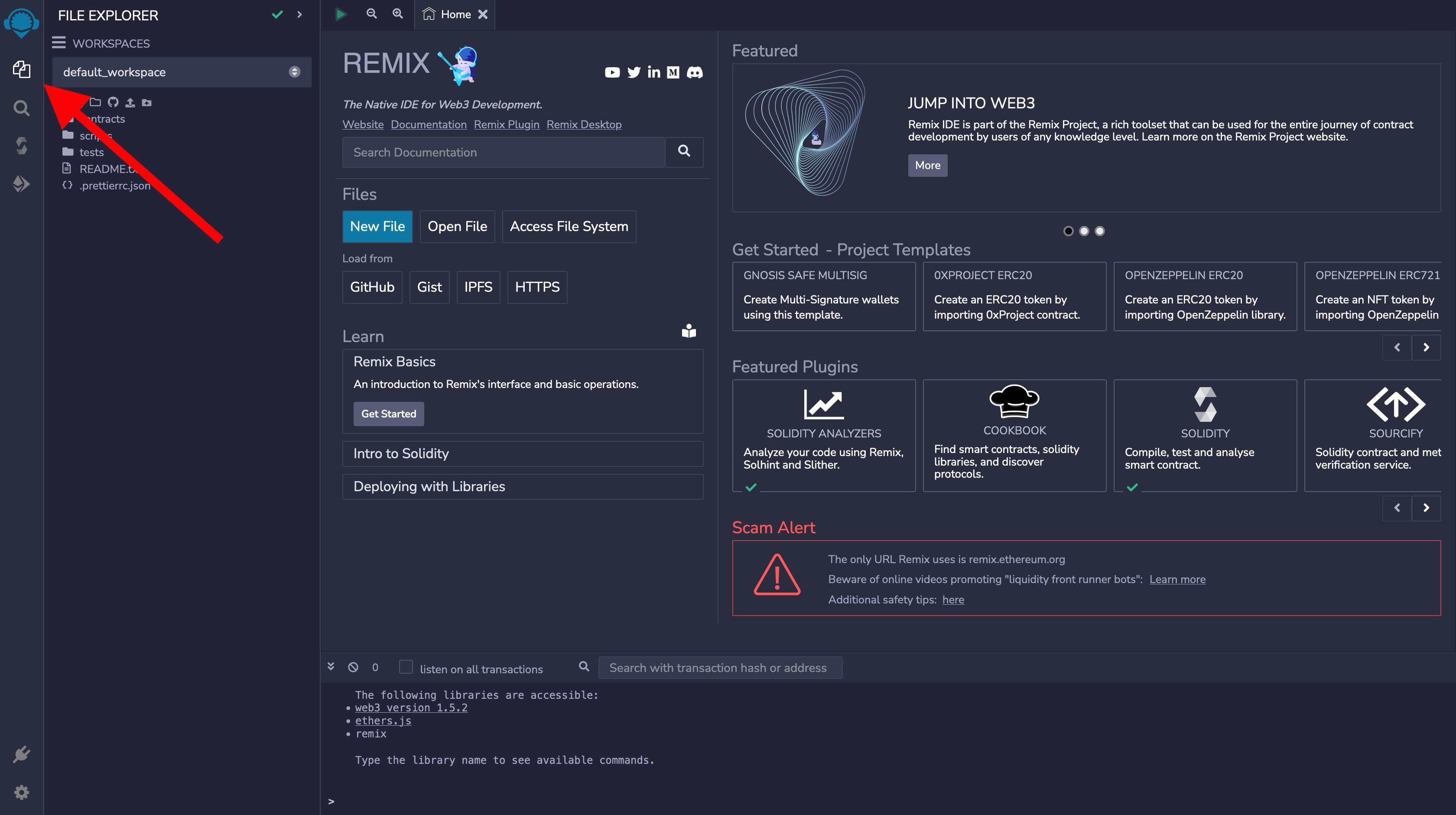Screen dimensions: 1456x815
Task: Click LearnEth reader icon beside Learn
Action: point(689,331)
